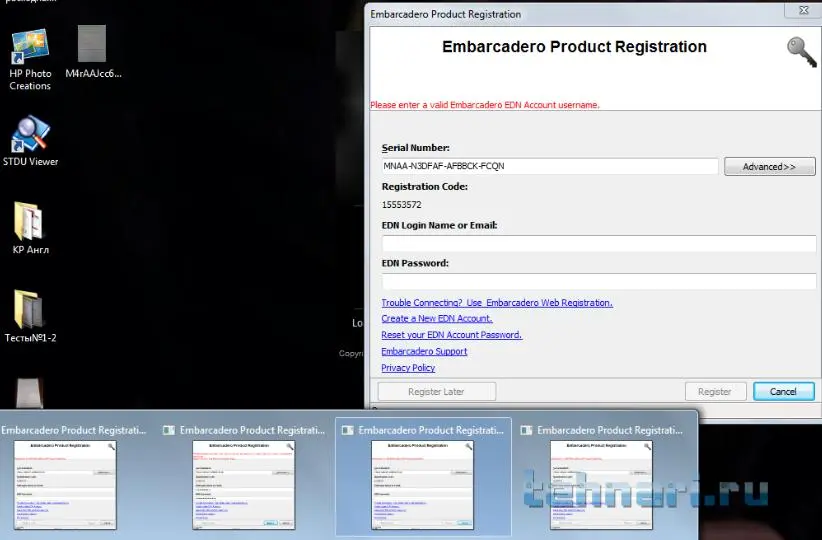The width and height of the screenshot is (822, 540).
Task: Click the registration code 15553572 text
Action: pos(402,204)
